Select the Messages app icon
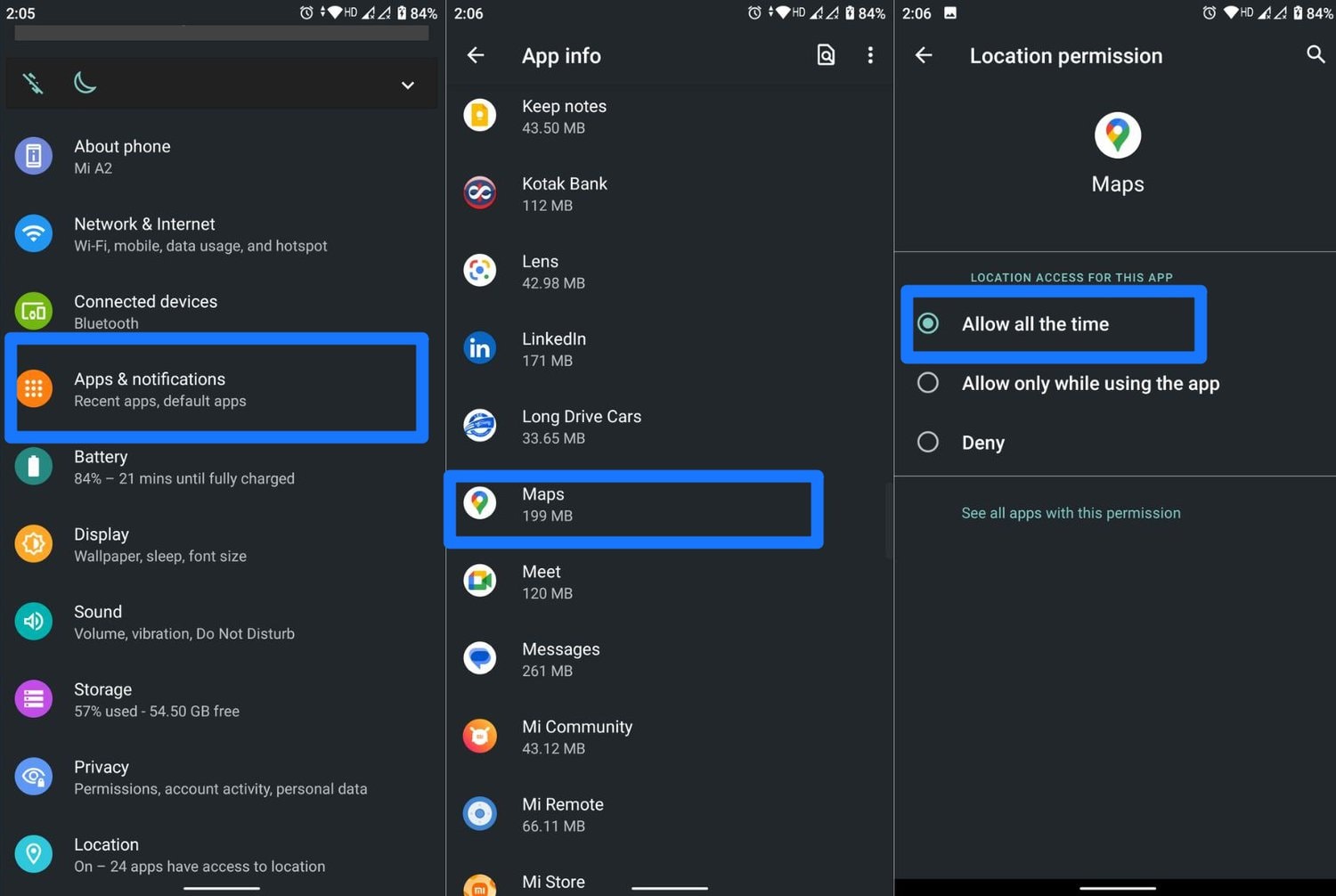This screenshot has height=896, width=1336. 480,658
